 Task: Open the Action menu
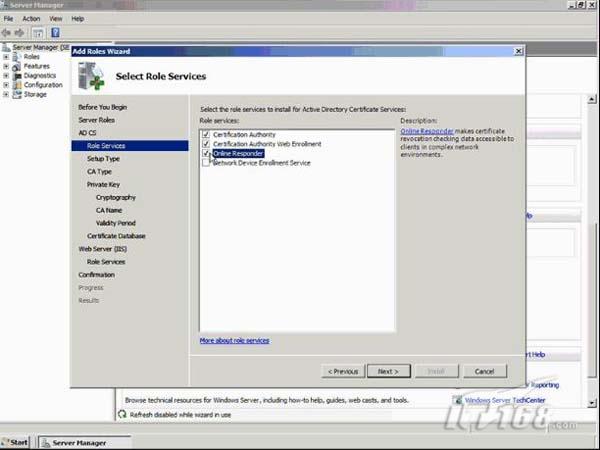[31, 18]
